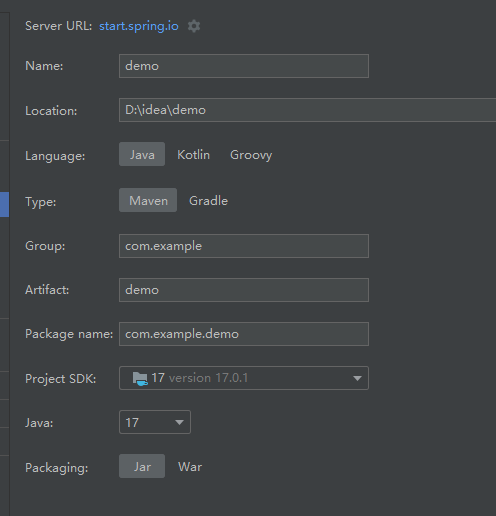Open the Java version dropdown arrow
The width and height of the screenshot is (496, 516).
[x=179, y=422]
